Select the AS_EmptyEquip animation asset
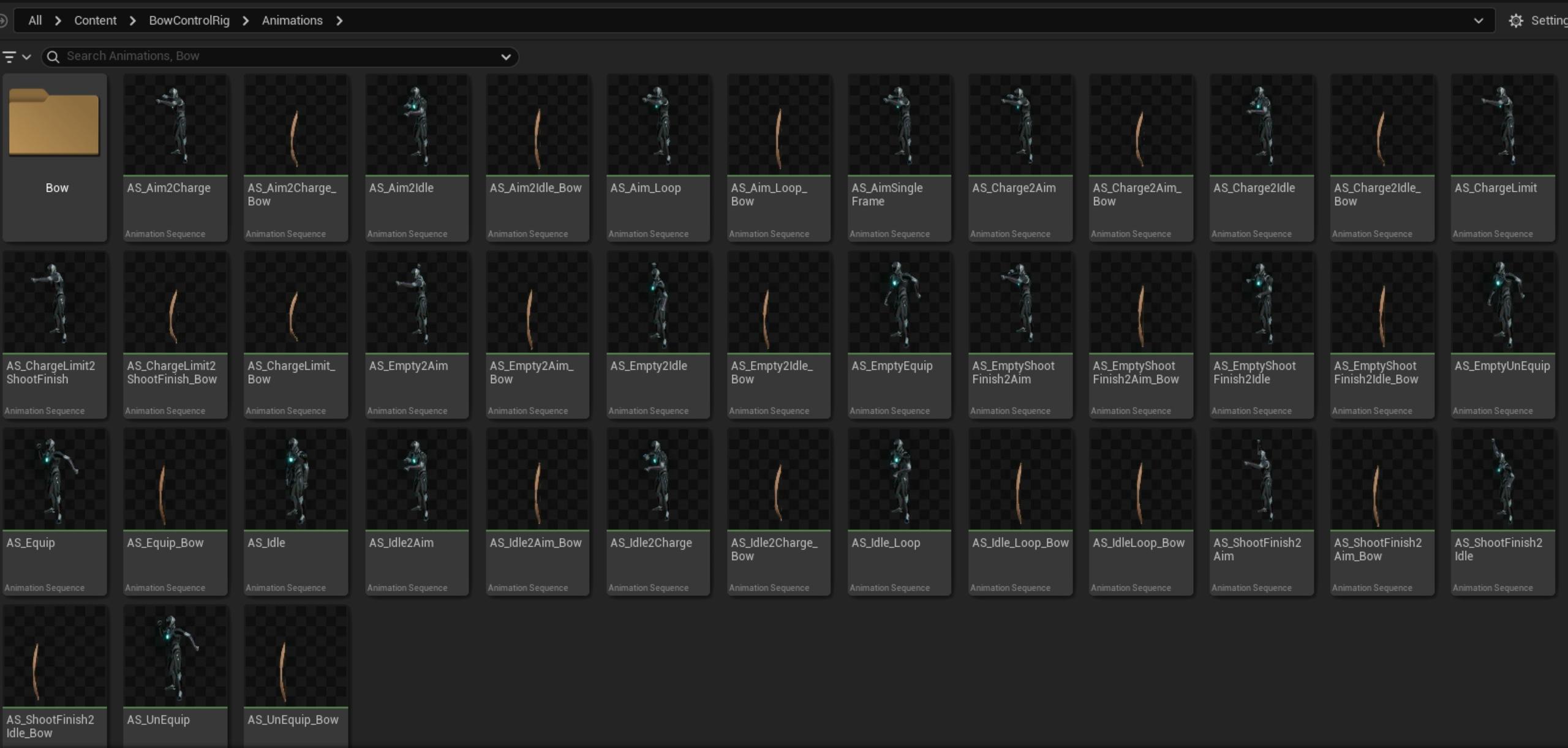 (x=899, y=303)
